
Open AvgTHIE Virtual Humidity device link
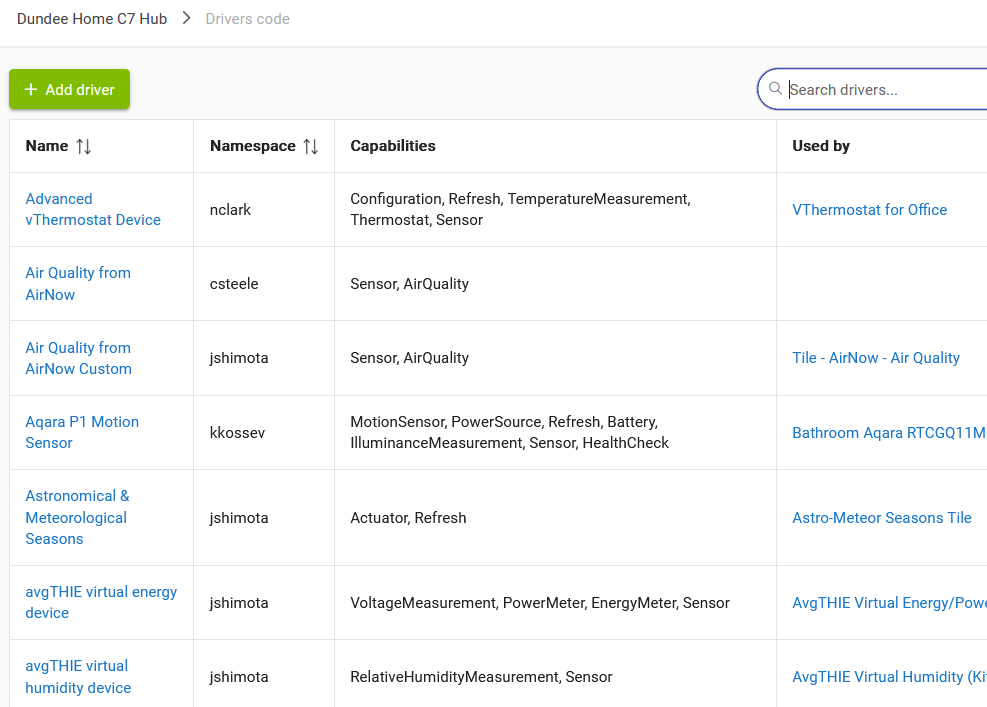pos(889,677)
